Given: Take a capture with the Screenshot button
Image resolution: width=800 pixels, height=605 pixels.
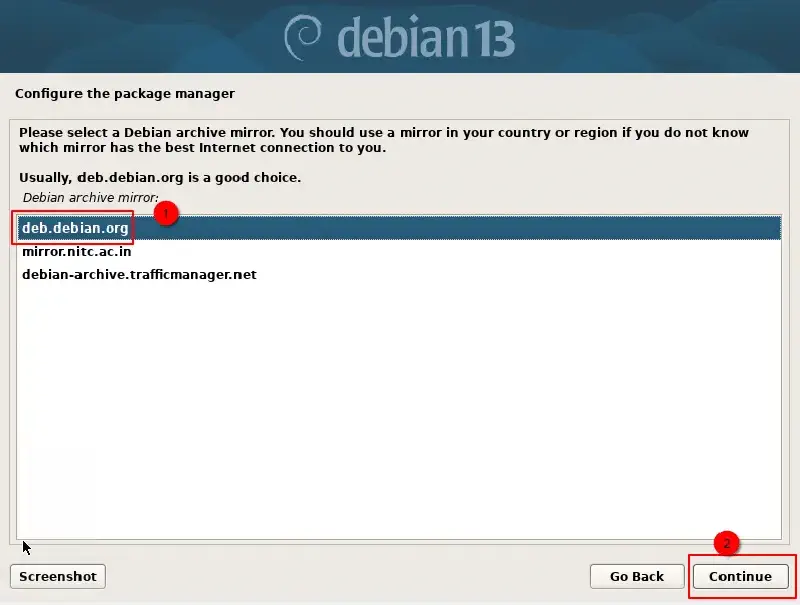Looking at the screenshot, I should click(x=58, y=576).
